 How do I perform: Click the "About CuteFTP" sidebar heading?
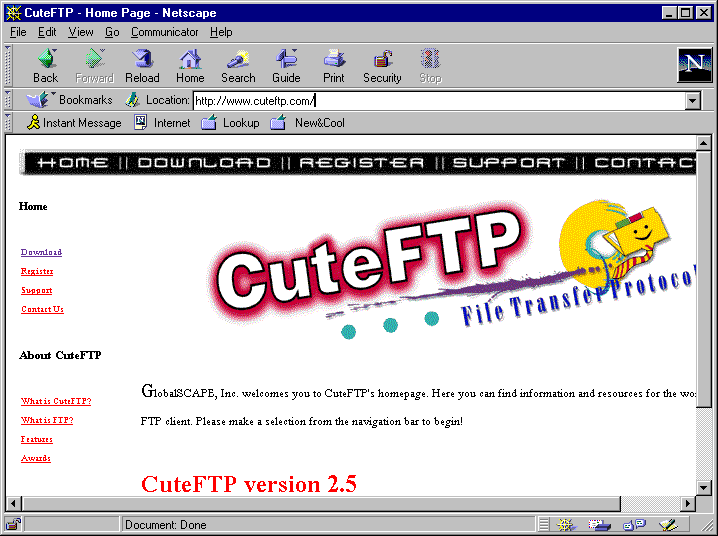pos(60,355)
